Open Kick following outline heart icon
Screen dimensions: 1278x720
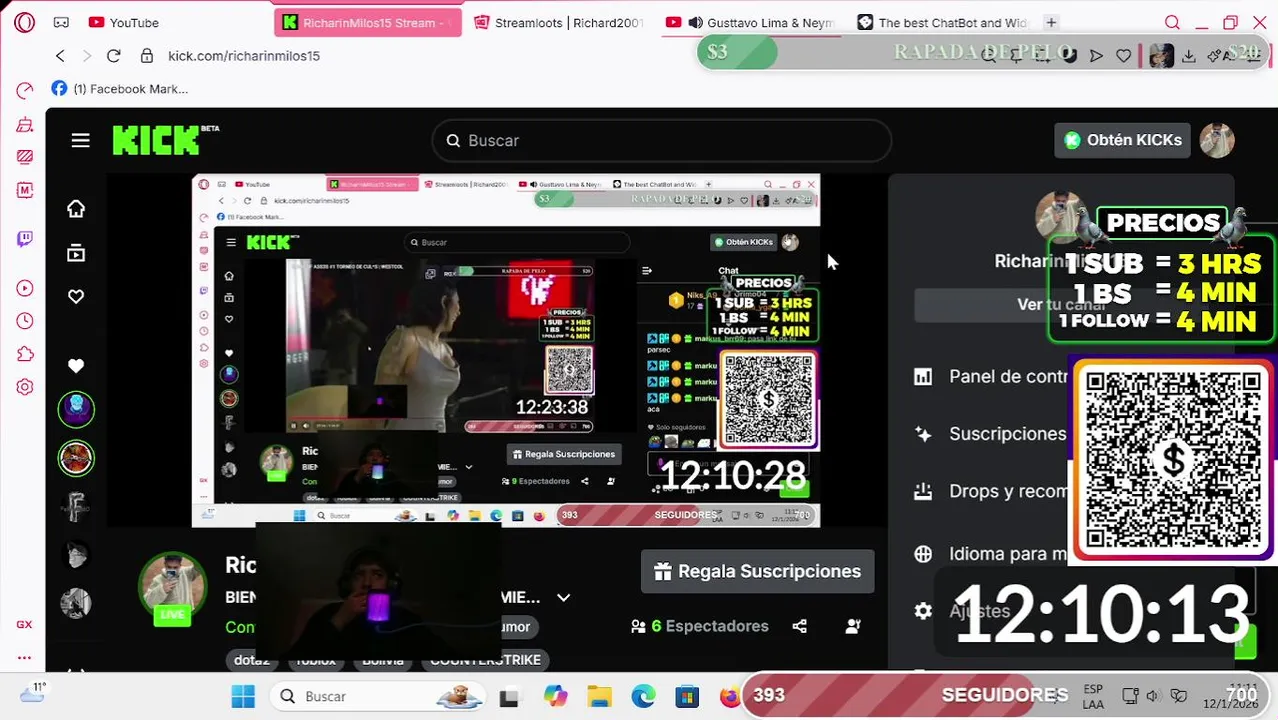coord(76,296)
